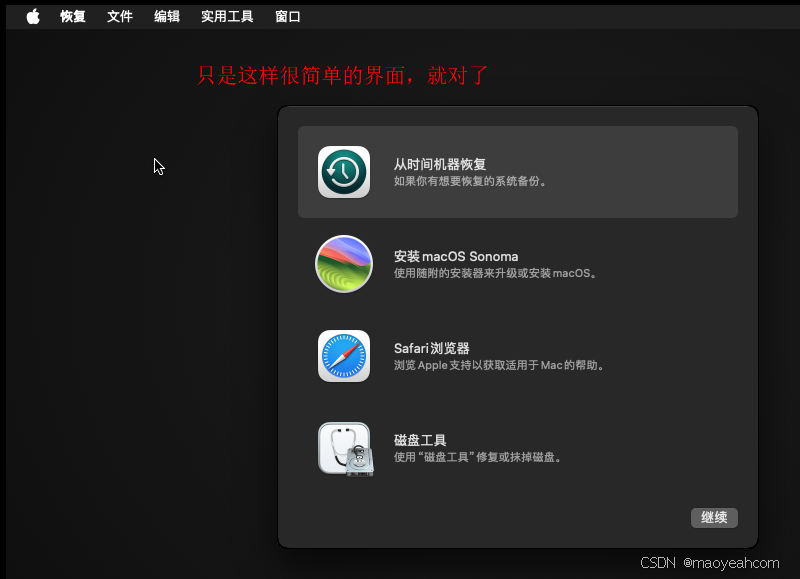The width and height of the screenshot is (800, 579).
Task: Open the 实用工具 menu
Action: tap(226, 16)
